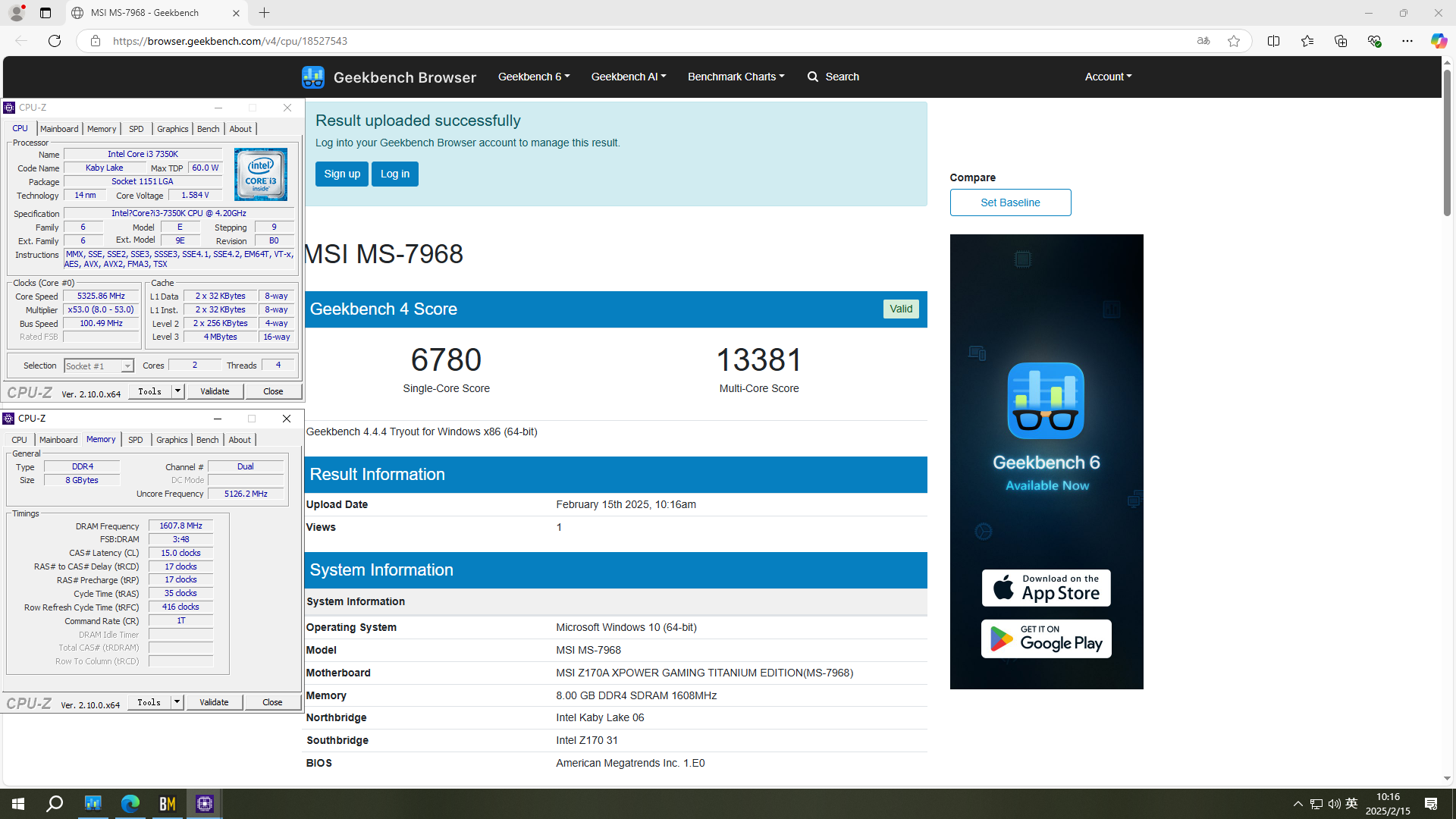The width and height of the screenshot is (1456, 819).
Task: Click the translate page icon in address bar
Action: pos(1203,41)
